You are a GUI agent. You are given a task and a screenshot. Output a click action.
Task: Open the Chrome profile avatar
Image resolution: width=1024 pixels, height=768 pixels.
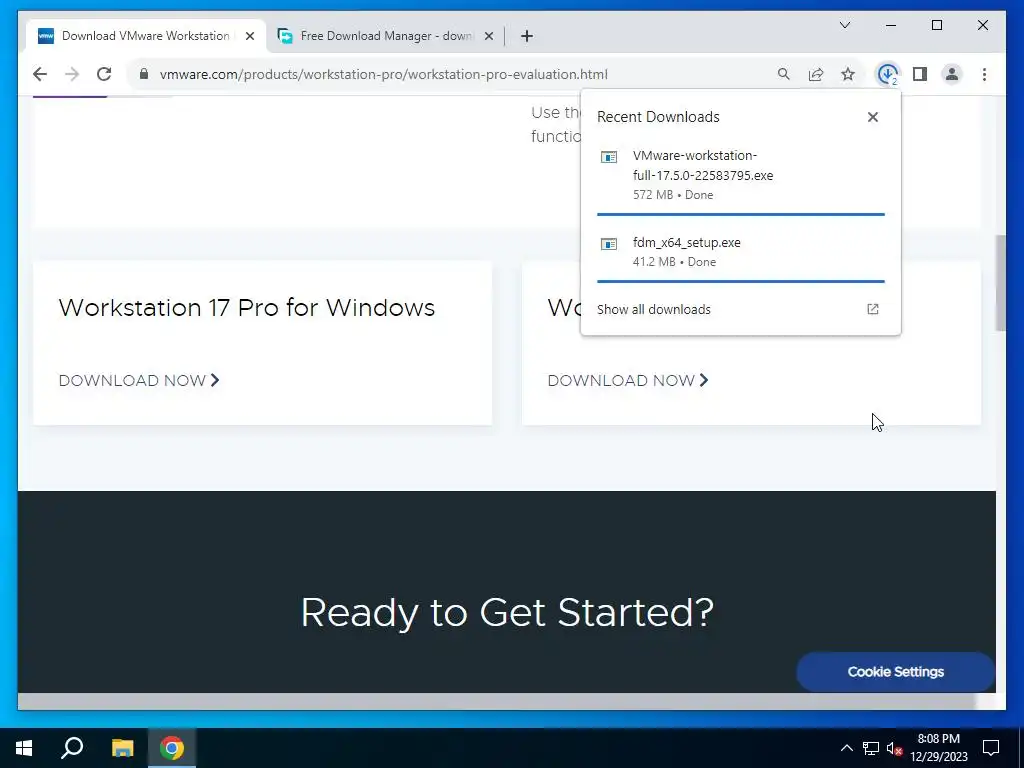coord(952,74)
